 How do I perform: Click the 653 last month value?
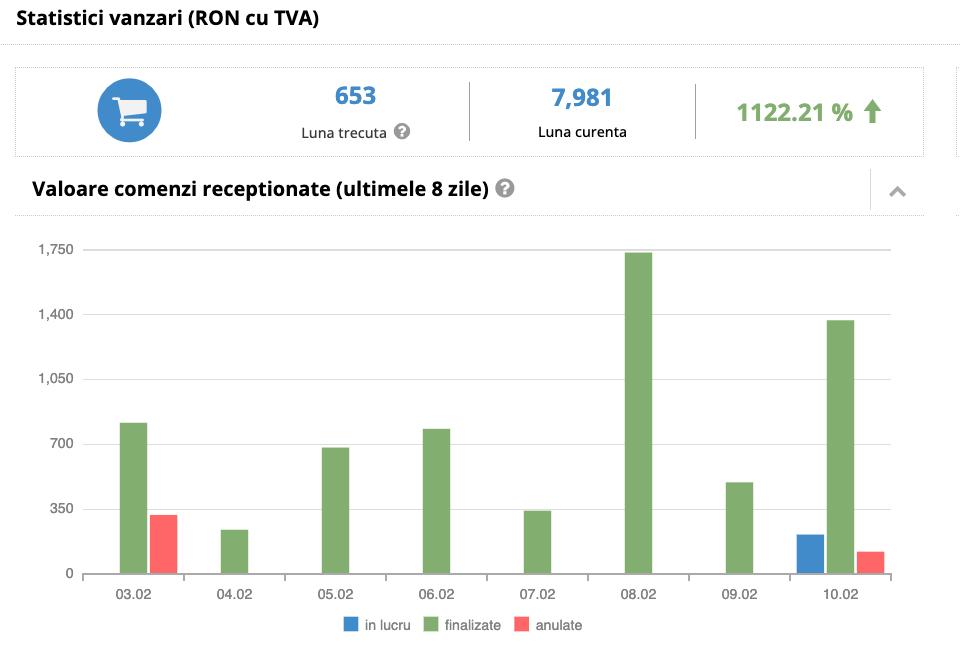point(355,97)
